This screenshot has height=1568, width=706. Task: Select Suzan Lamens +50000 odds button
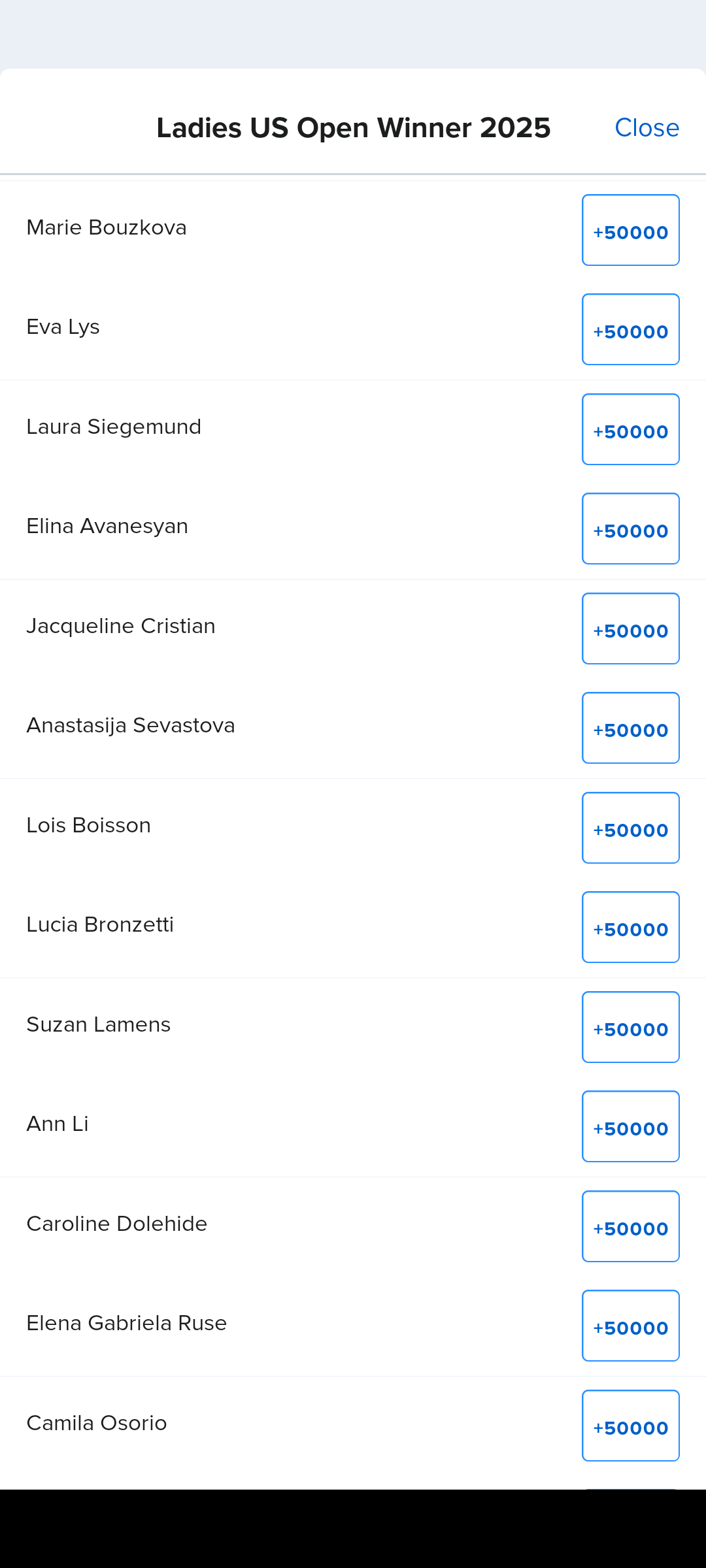tap(630, 1028)
